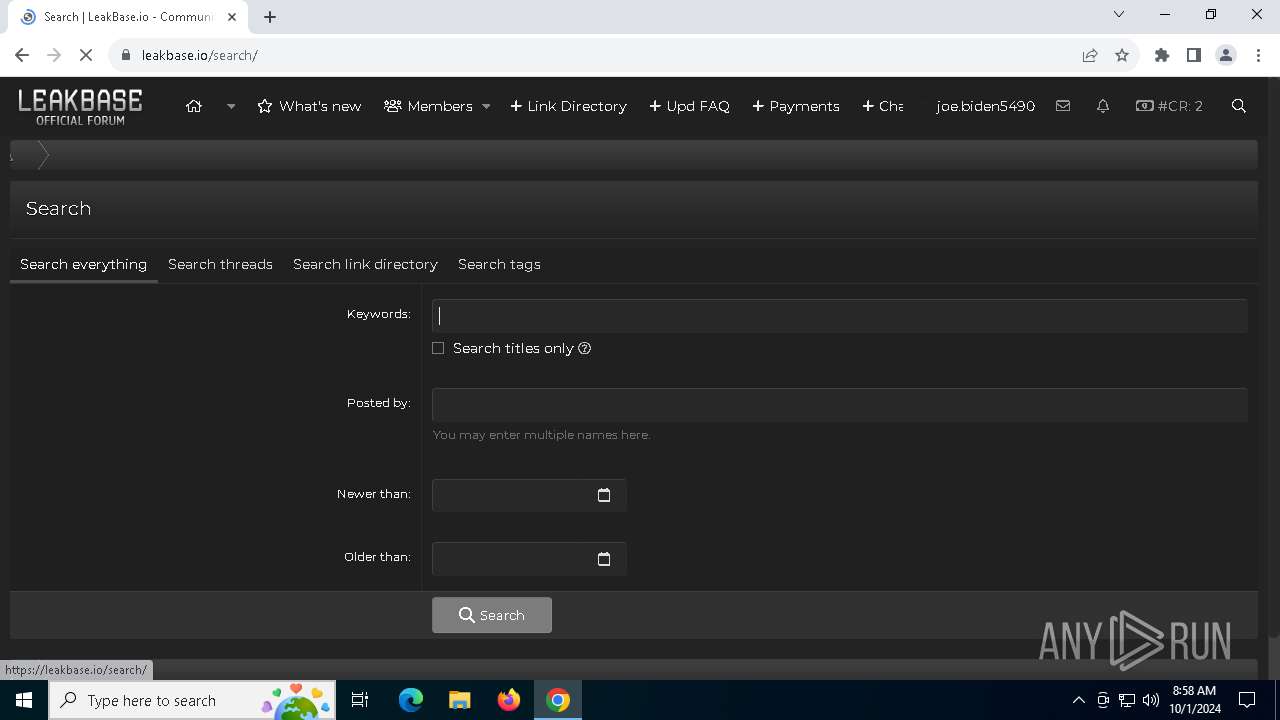The height and width of the screenshot is (720, 1280).
Task: Launch Firefox from the taskbar
Action: 509,700
